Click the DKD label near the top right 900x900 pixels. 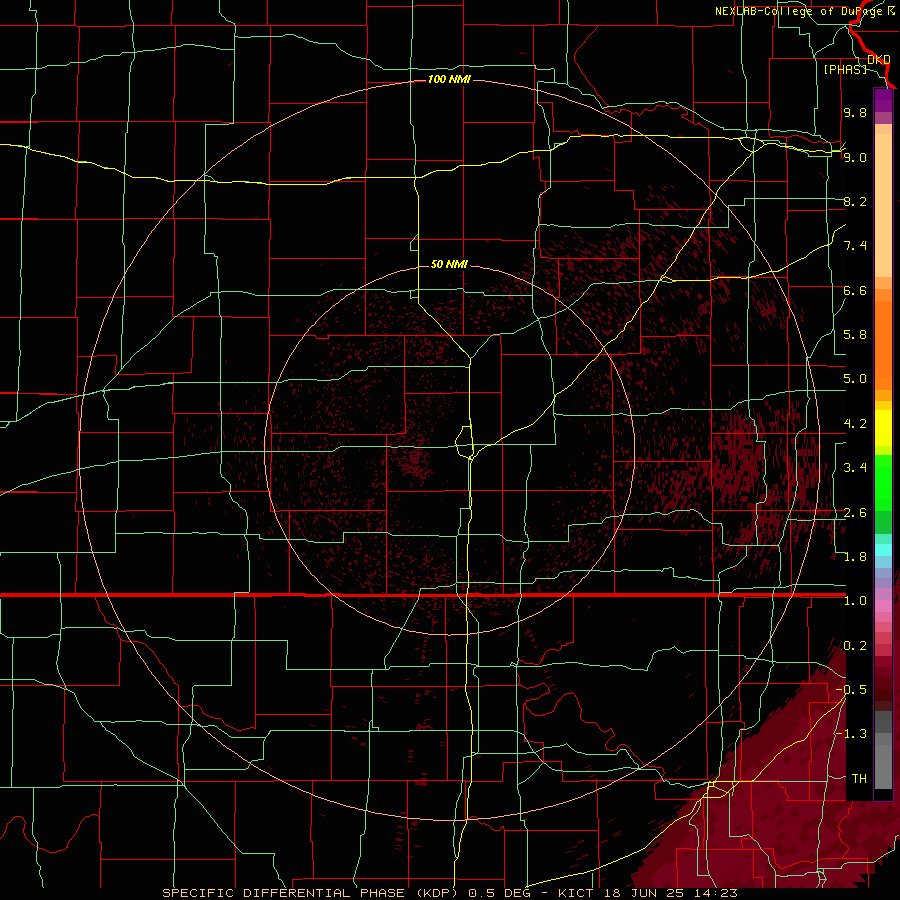click(x=879, y=59)
